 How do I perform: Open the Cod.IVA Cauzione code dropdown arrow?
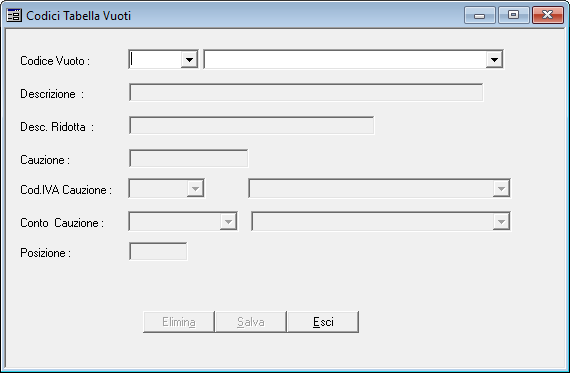(x=195, y=189)
